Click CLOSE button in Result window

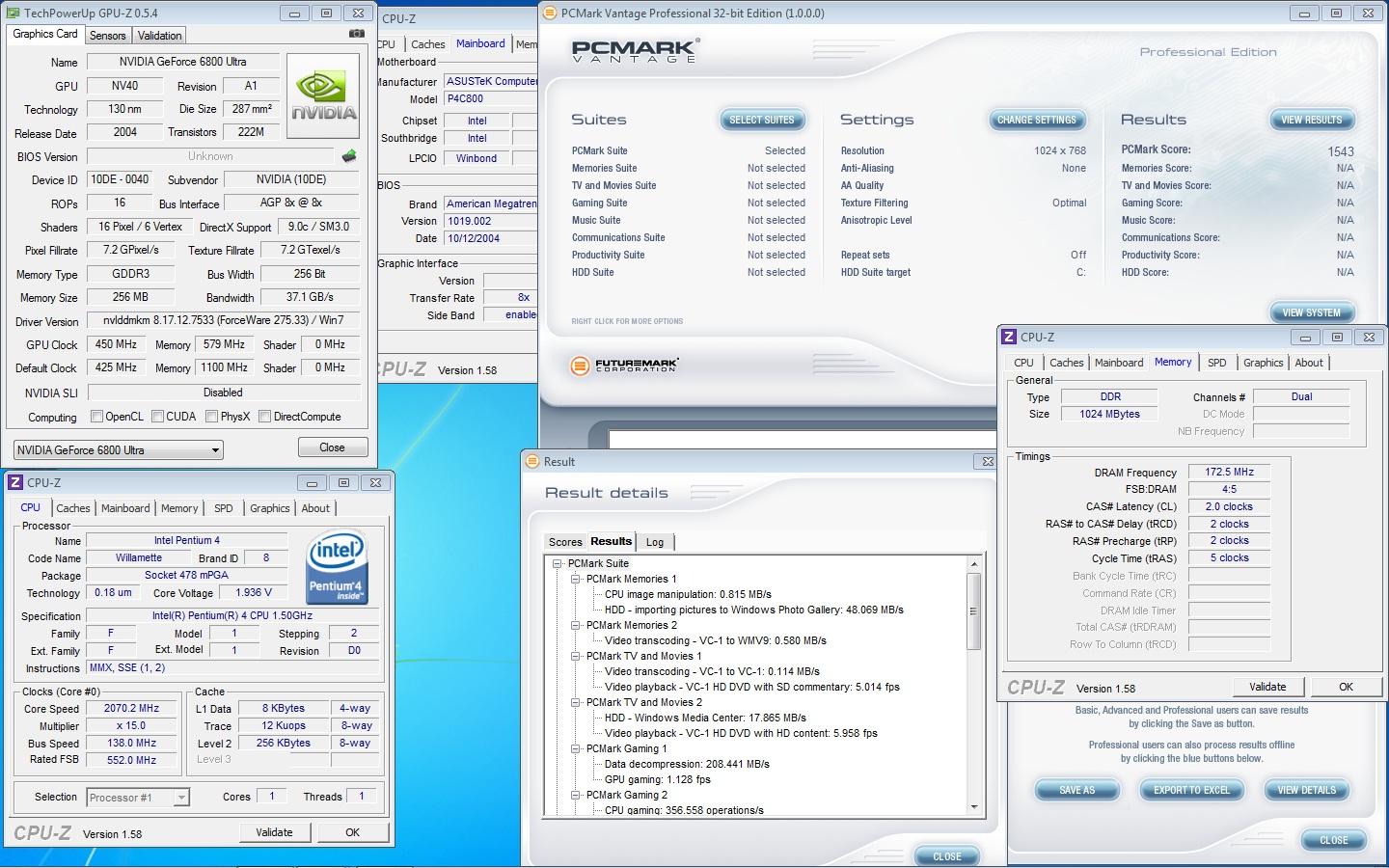point(947,856)
